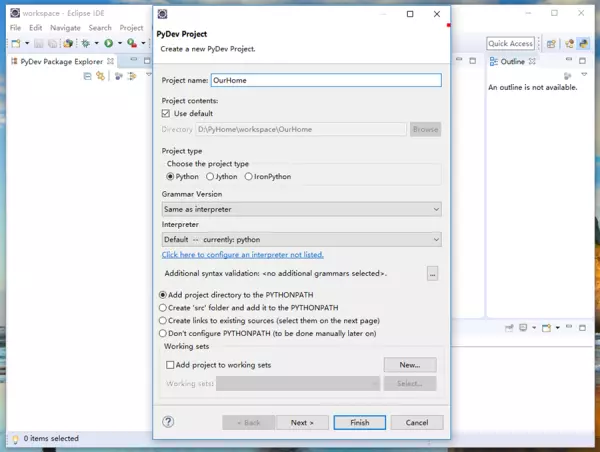Maximize the PyDev Package Explorer view

tap(147, 60)
